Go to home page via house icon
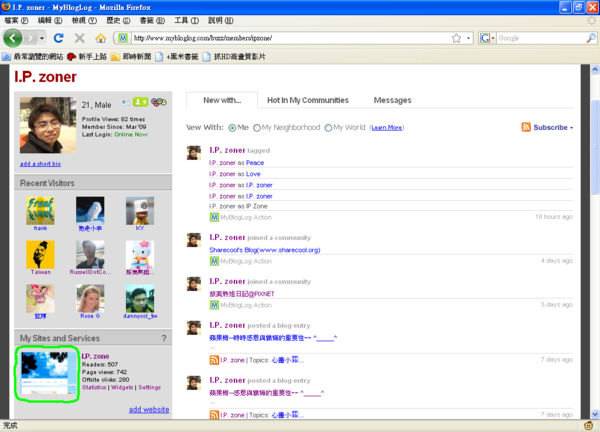Image resolution: width=600 pixels, height=432 pixels. click(101, 38)
